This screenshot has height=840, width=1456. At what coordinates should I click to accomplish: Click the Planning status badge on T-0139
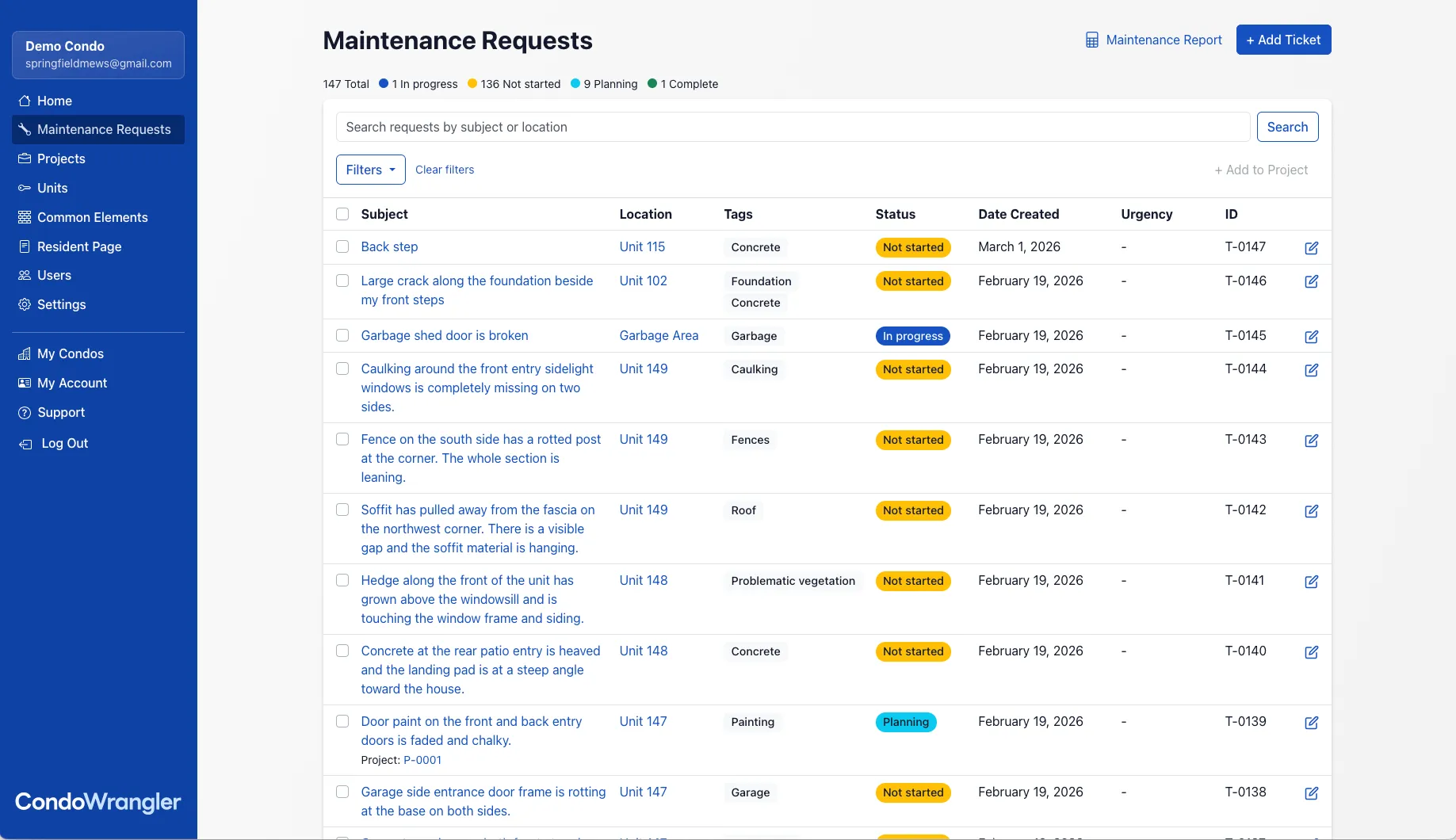click(x=906, y=722)
